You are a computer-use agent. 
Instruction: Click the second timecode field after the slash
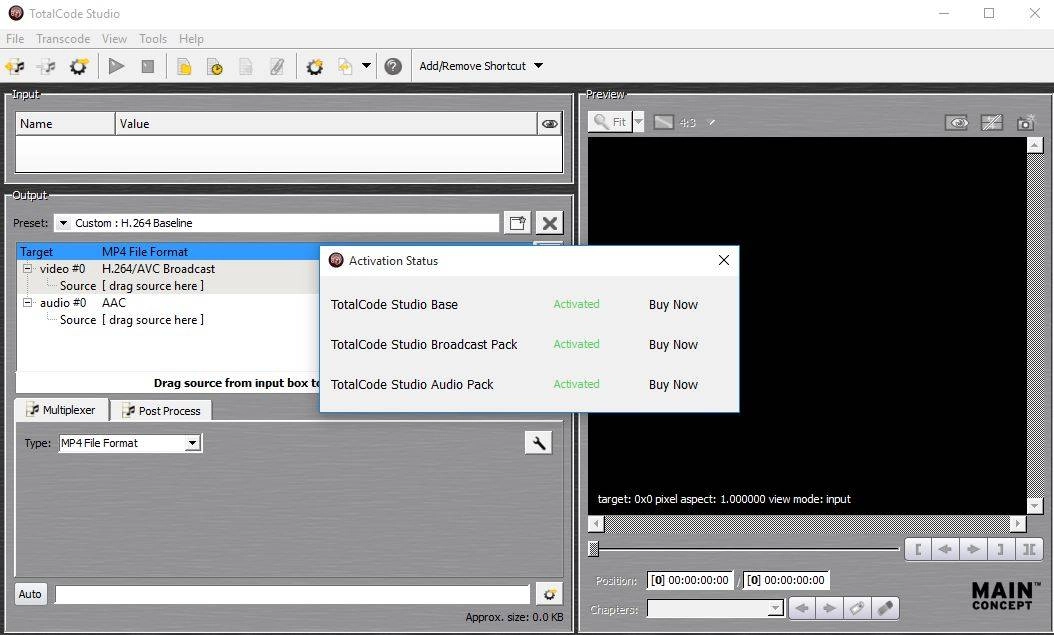(x=786, y=580)
